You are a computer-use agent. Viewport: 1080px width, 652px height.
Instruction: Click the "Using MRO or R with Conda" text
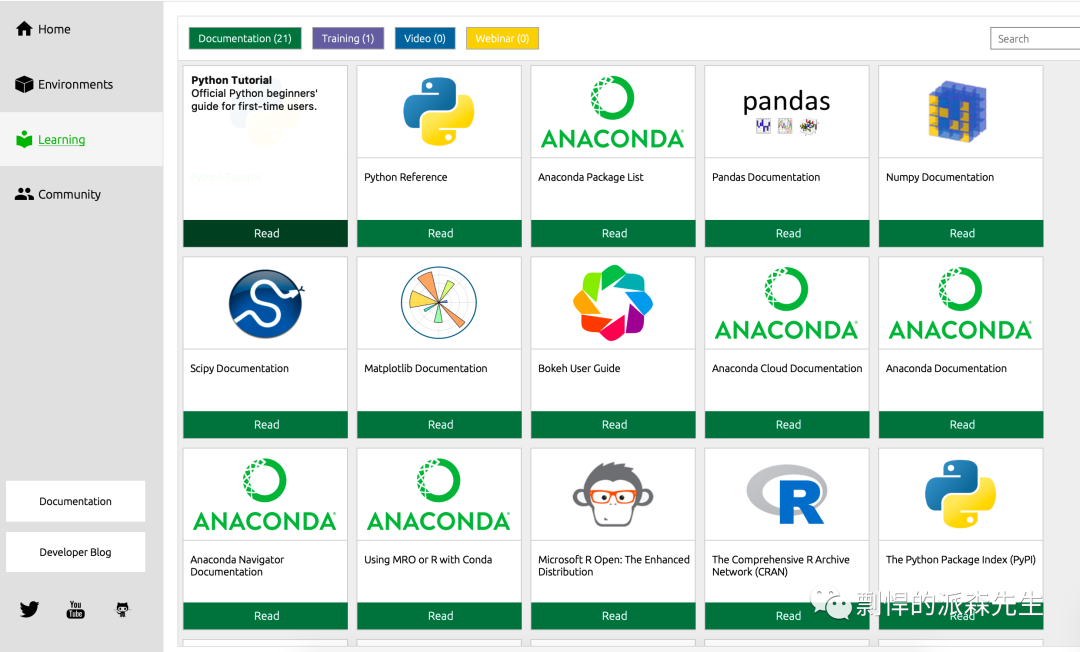(x=428, y=560)
